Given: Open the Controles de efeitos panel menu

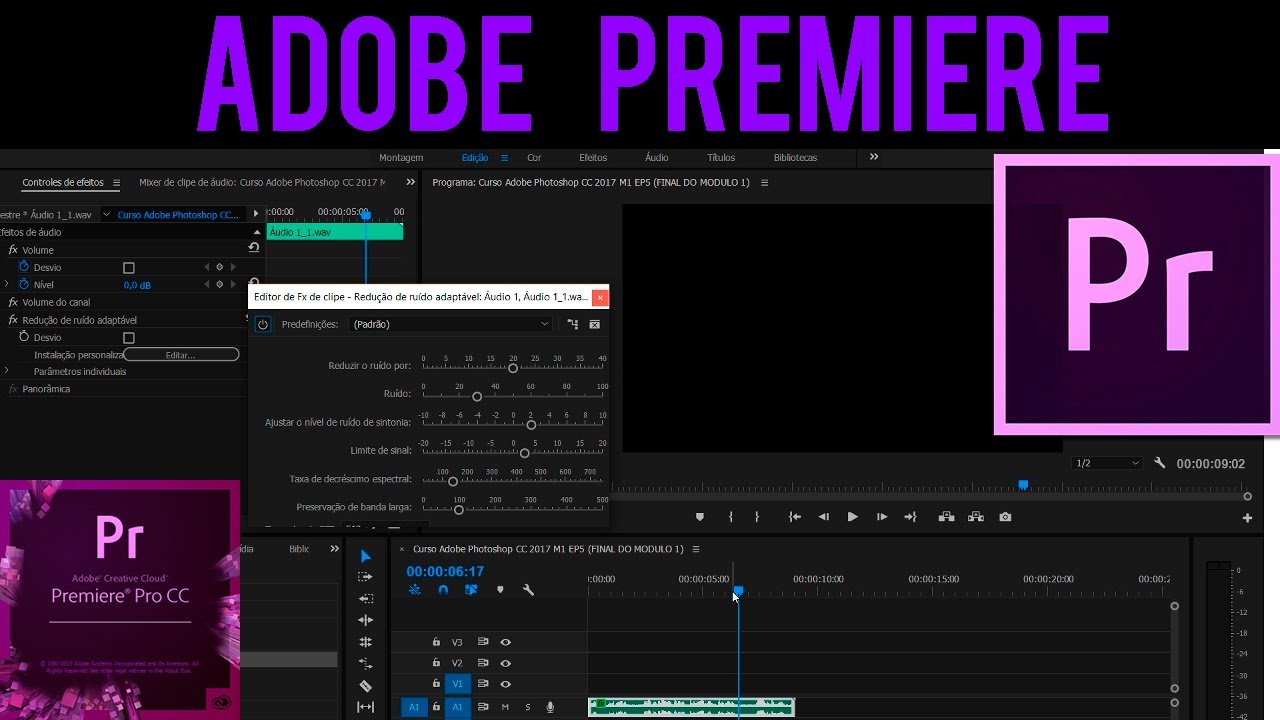Looking at the screenshot, I should coord(116,183).
